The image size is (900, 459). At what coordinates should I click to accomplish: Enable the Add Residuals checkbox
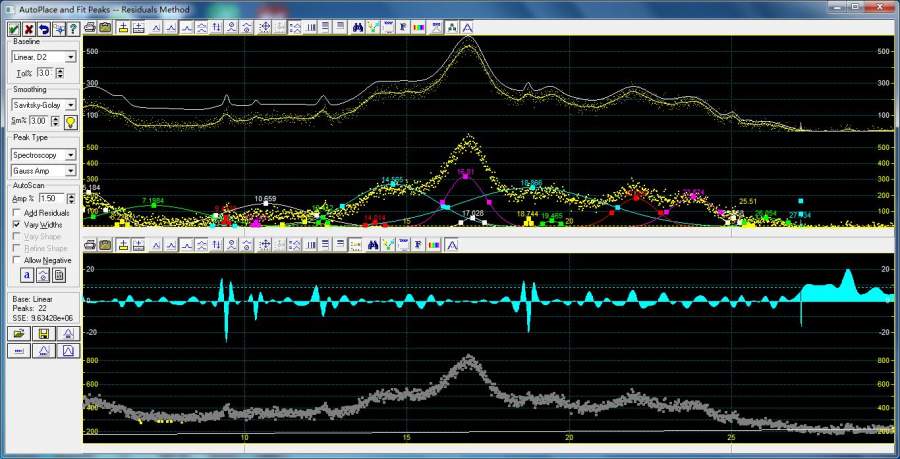pyautogui.click(x=16, y=213)
